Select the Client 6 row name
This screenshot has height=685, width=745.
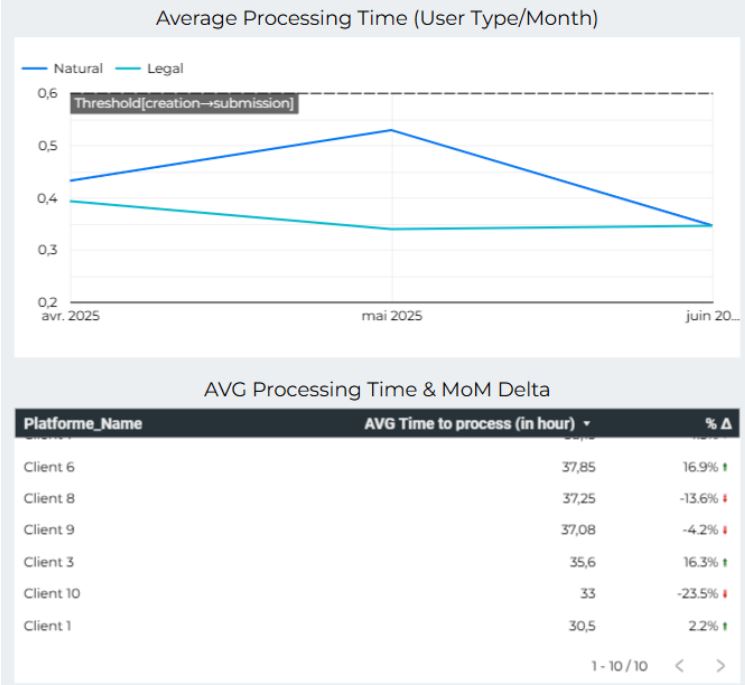[x=49, y=467]
